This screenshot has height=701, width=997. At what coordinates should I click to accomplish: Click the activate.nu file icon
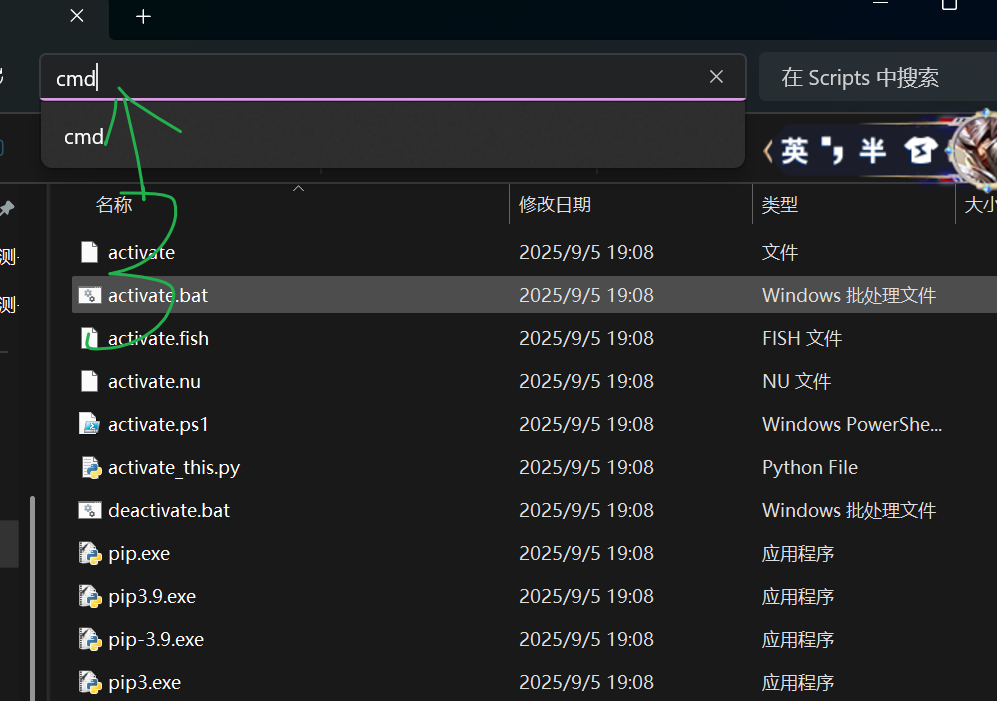[90, 381]
